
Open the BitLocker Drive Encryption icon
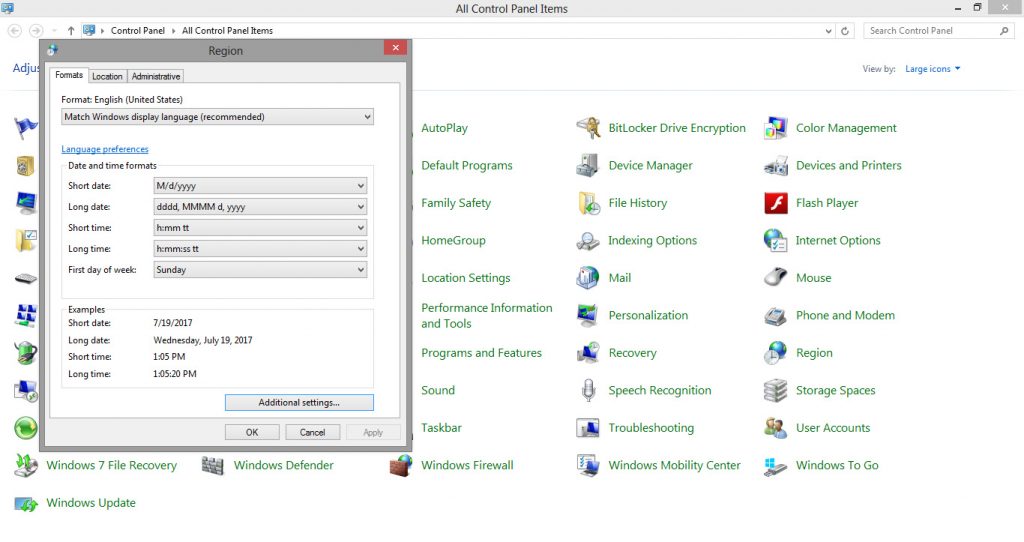[588, 128]
